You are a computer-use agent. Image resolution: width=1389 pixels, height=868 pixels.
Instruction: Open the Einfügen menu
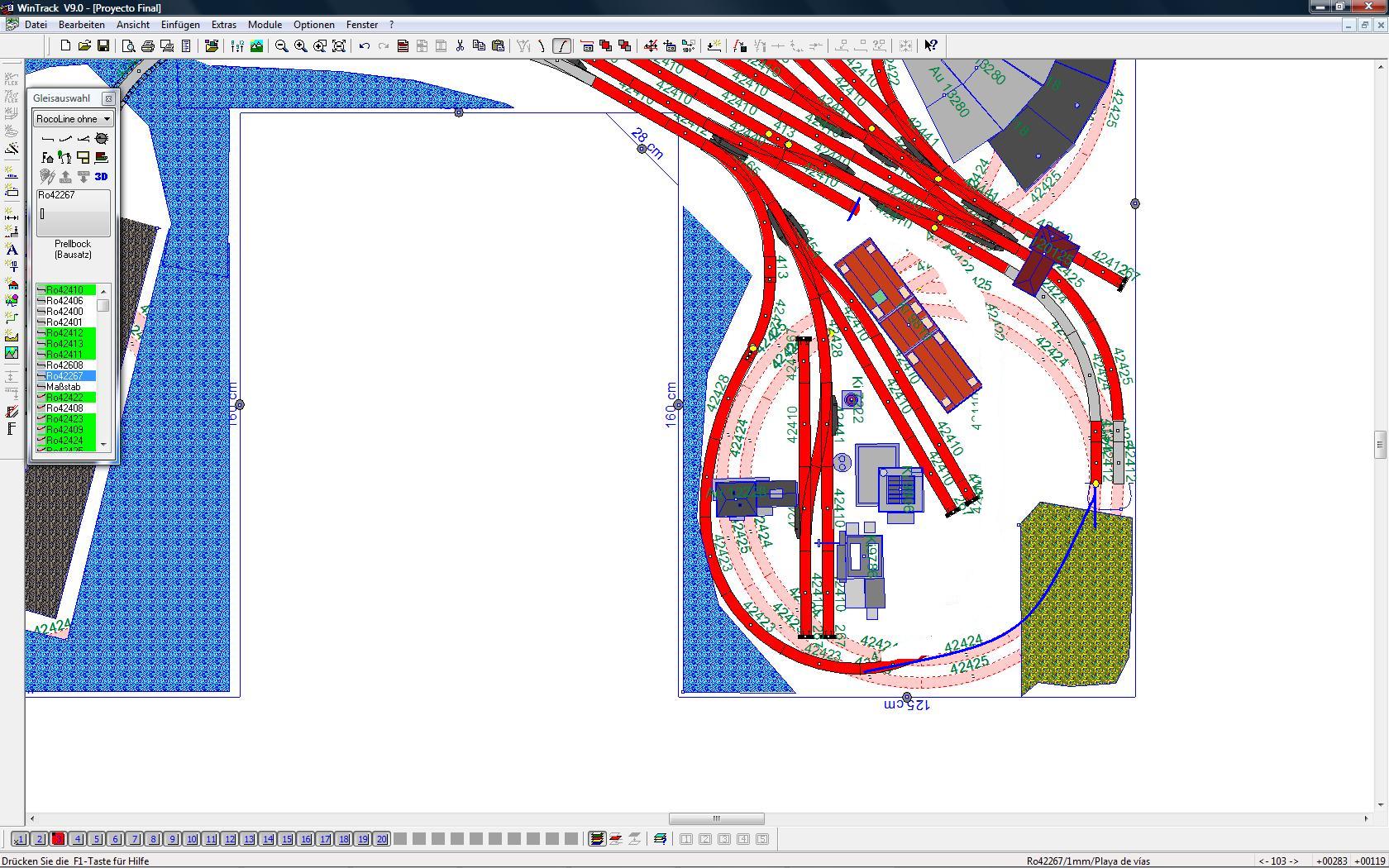click(180, 25)
